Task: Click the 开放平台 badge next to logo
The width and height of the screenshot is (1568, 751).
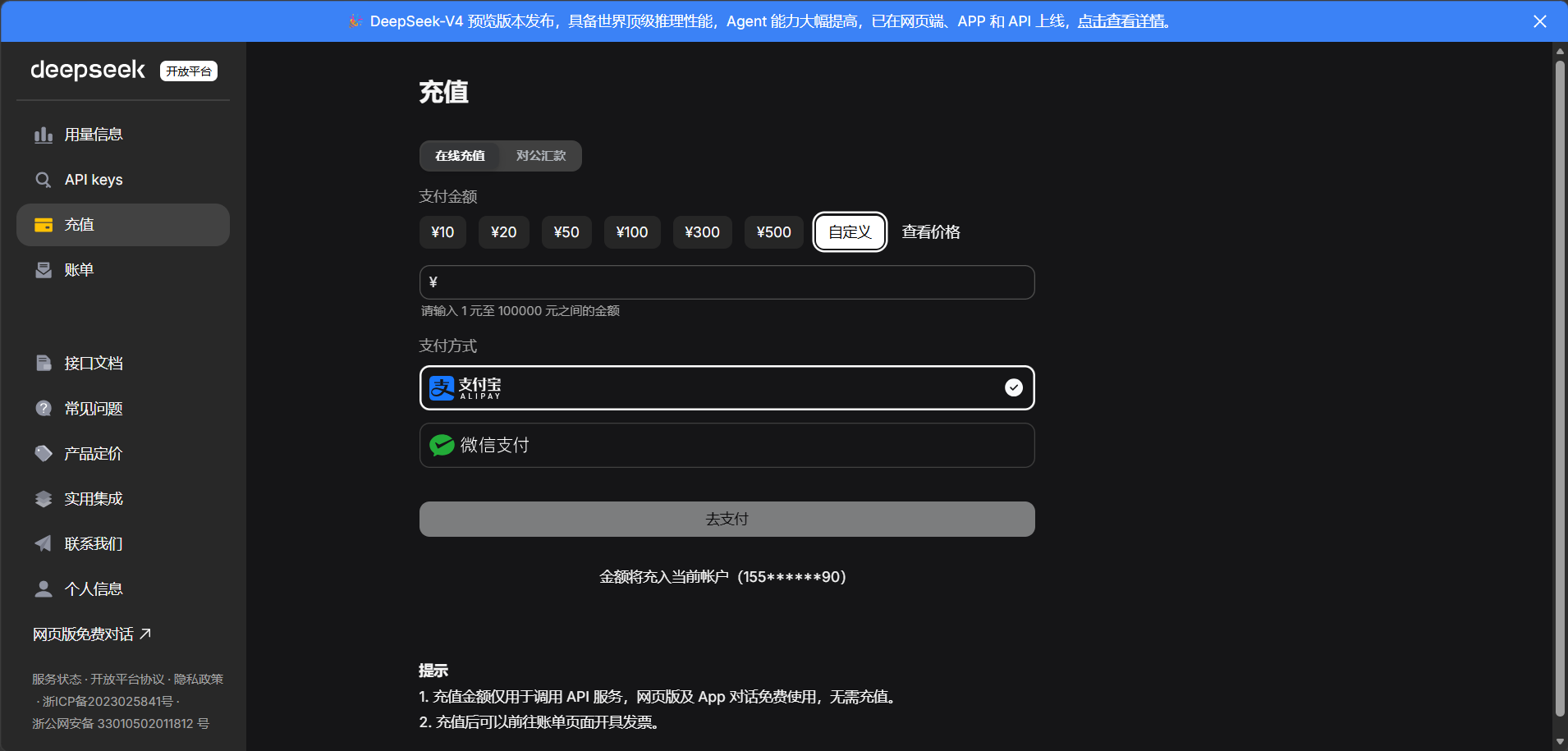Action: (x=189, y=71)
